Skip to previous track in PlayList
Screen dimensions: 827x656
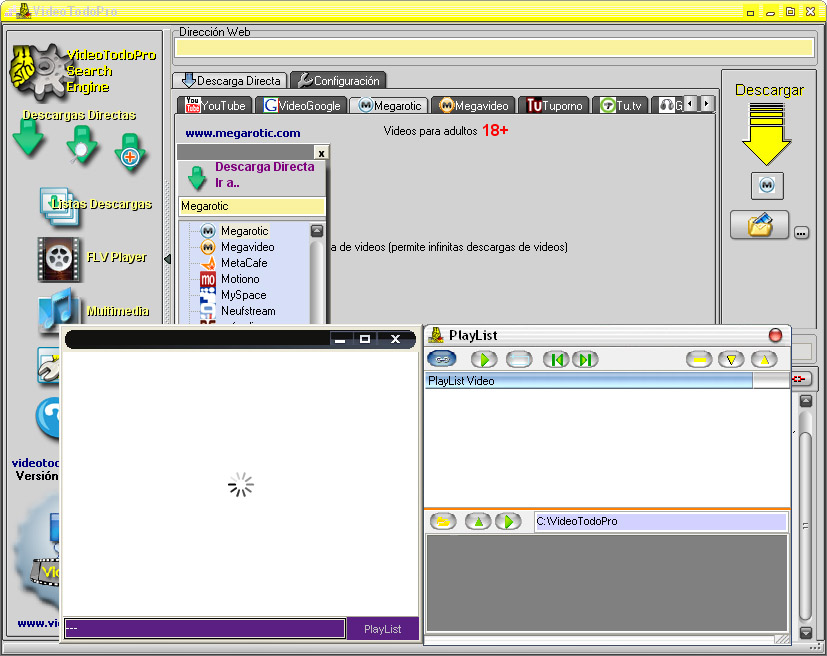pyautogui.click(x=556, y=360)
